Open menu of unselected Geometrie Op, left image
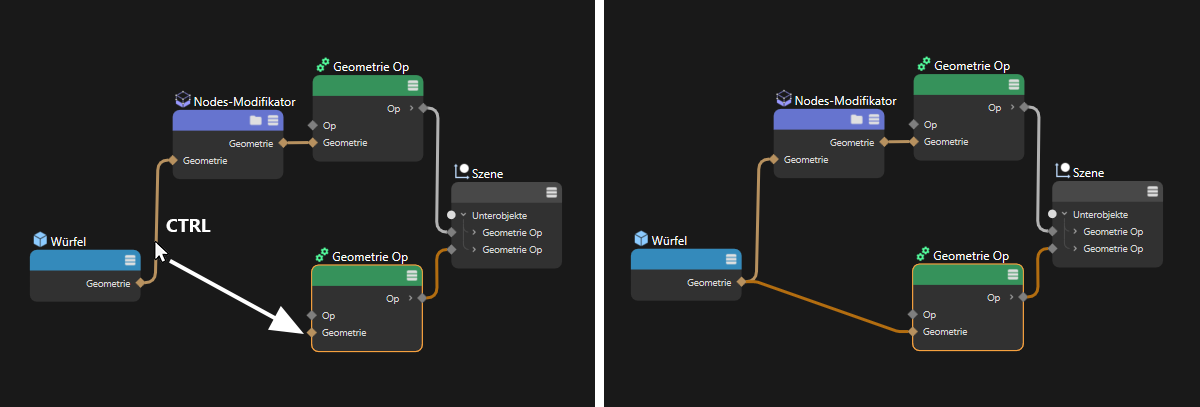The width and height of the screenshot is (1200, 407). (413, 85)
